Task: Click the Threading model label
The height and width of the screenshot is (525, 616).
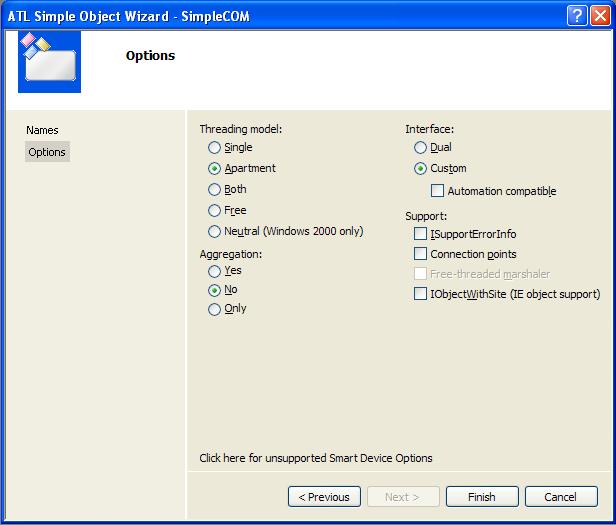Action: (241, 129)
